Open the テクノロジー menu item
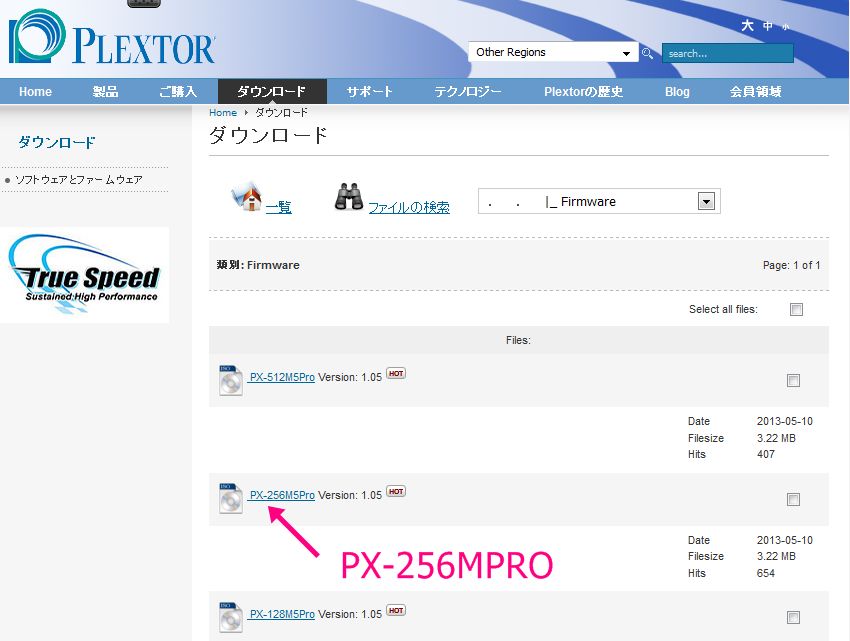The width and height of the screenshot is (850, 641). click(x=468, y=92)
